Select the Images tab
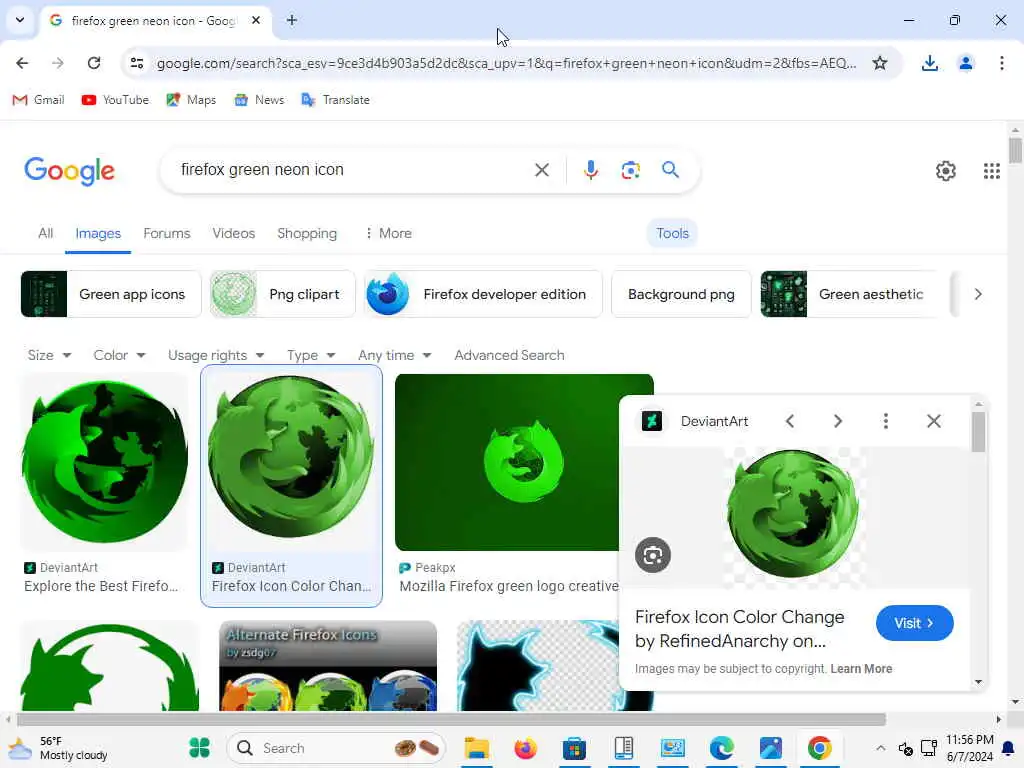The width and height of the screenshot is (1024, 768). click(98, 233)
